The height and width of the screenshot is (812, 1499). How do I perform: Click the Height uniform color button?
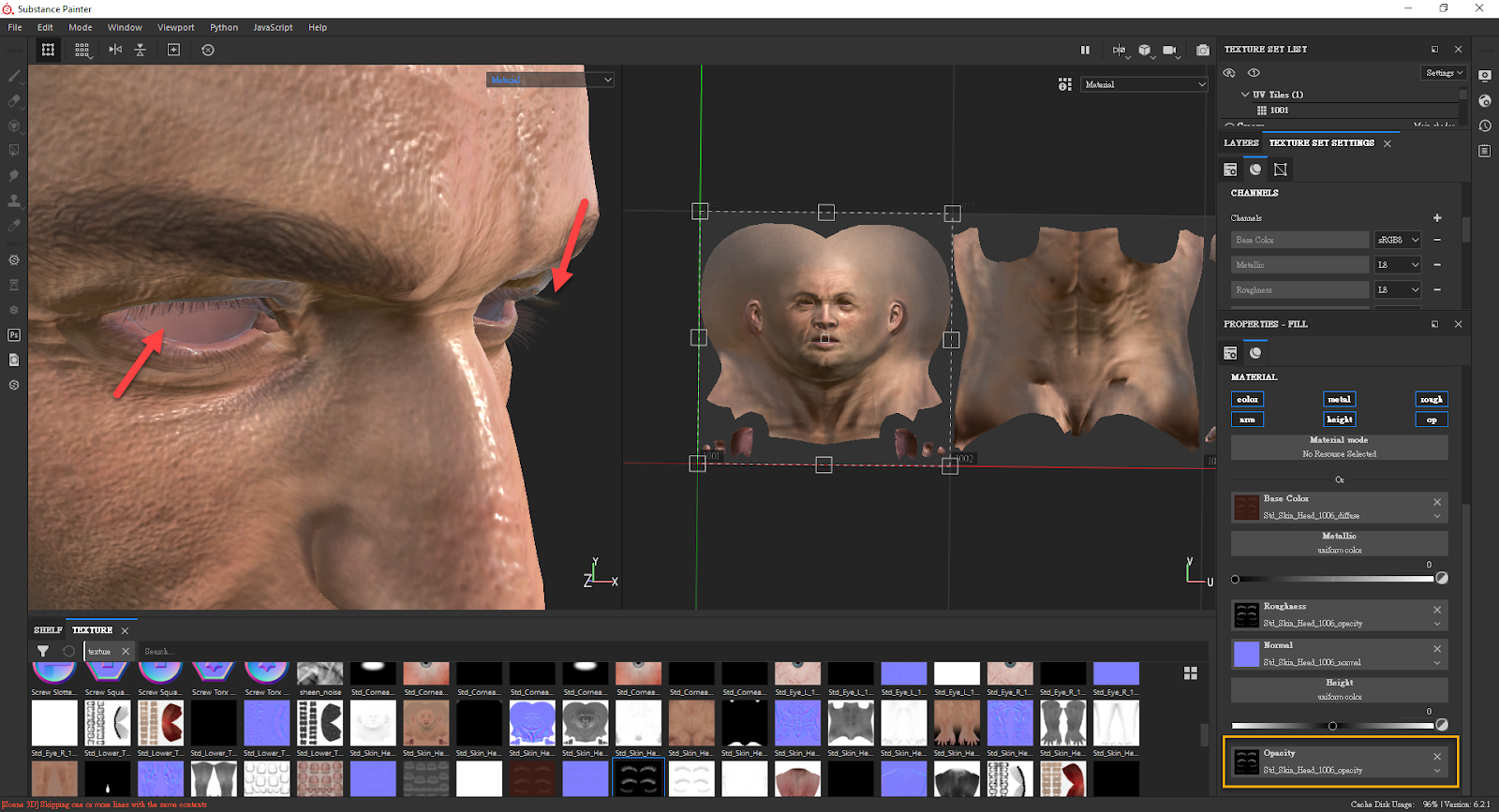coord(1339,689)
